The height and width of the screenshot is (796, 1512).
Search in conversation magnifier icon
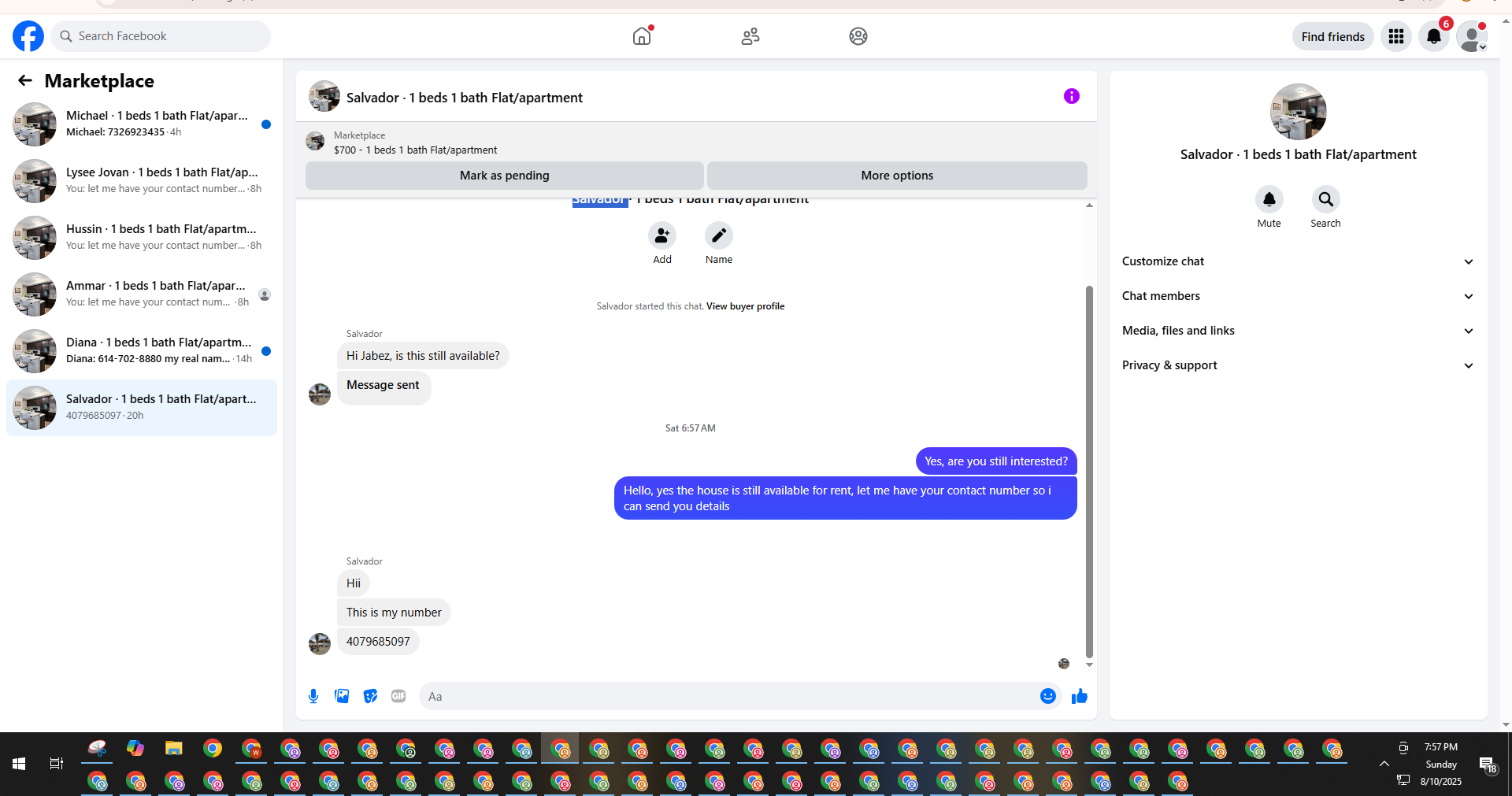coord(1326,199)
